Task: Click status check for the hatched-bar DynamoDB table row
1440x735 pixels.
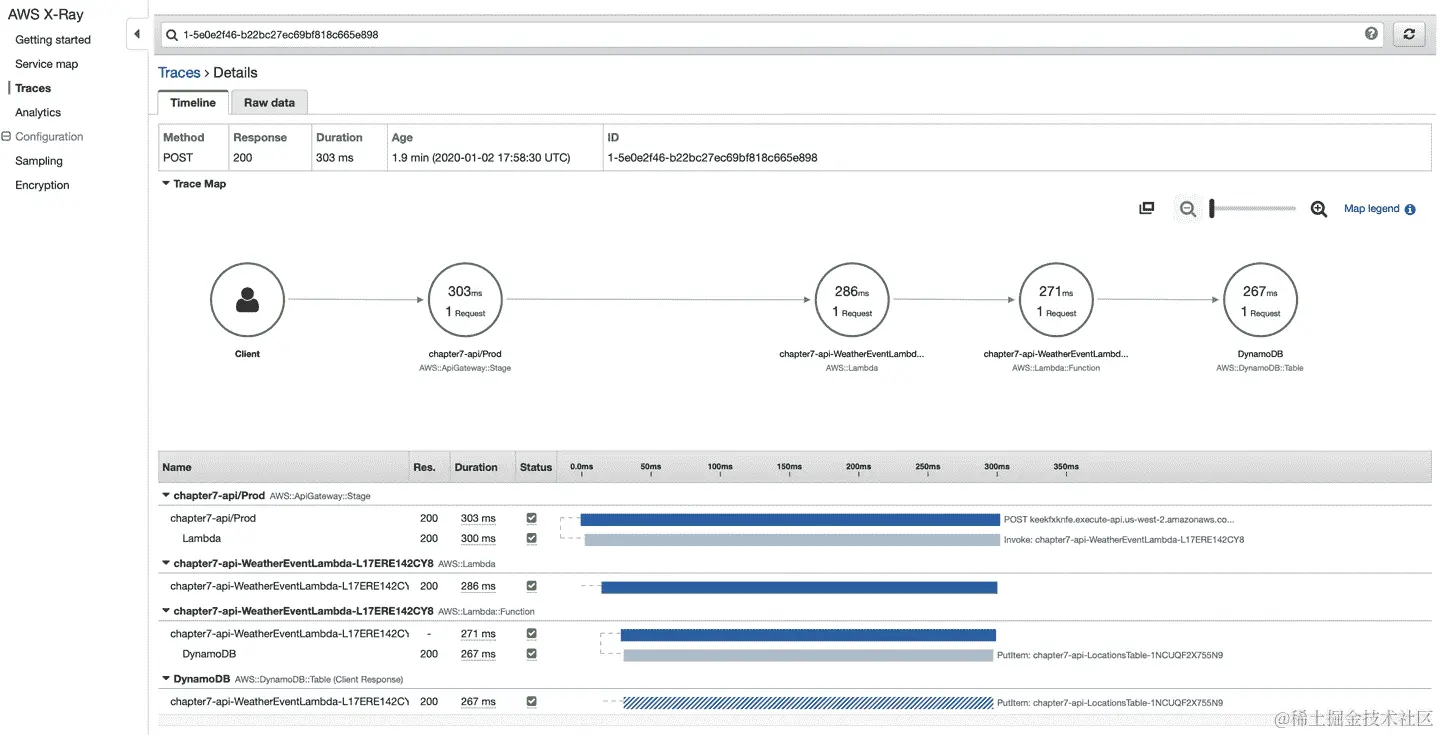Action: [x=531, y=701]
